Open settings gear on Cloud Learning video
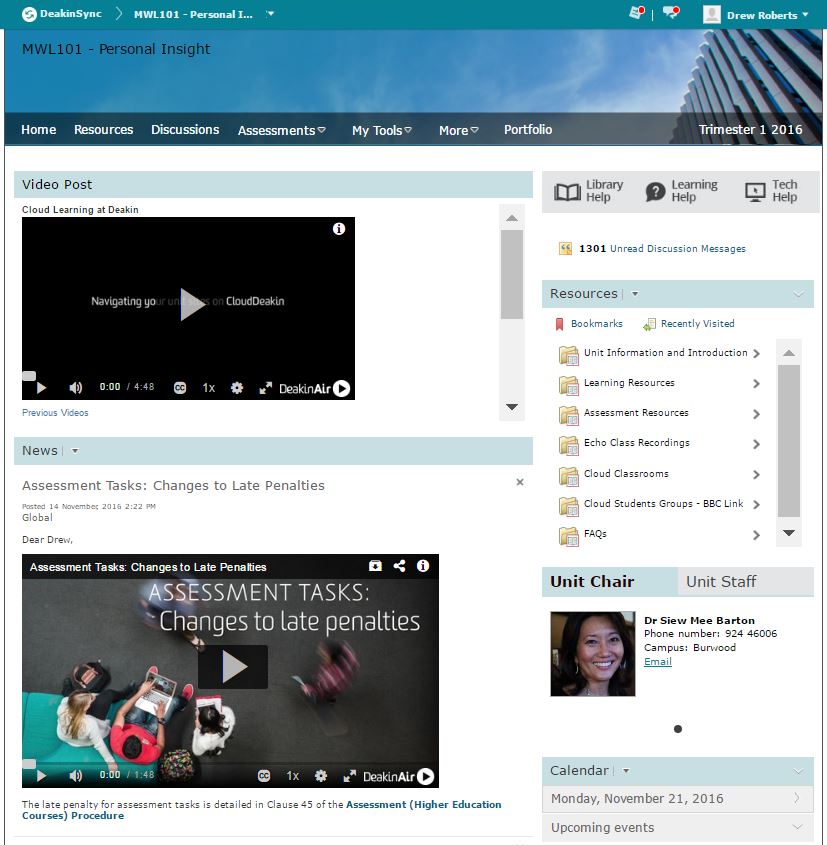 click(237, 388)
